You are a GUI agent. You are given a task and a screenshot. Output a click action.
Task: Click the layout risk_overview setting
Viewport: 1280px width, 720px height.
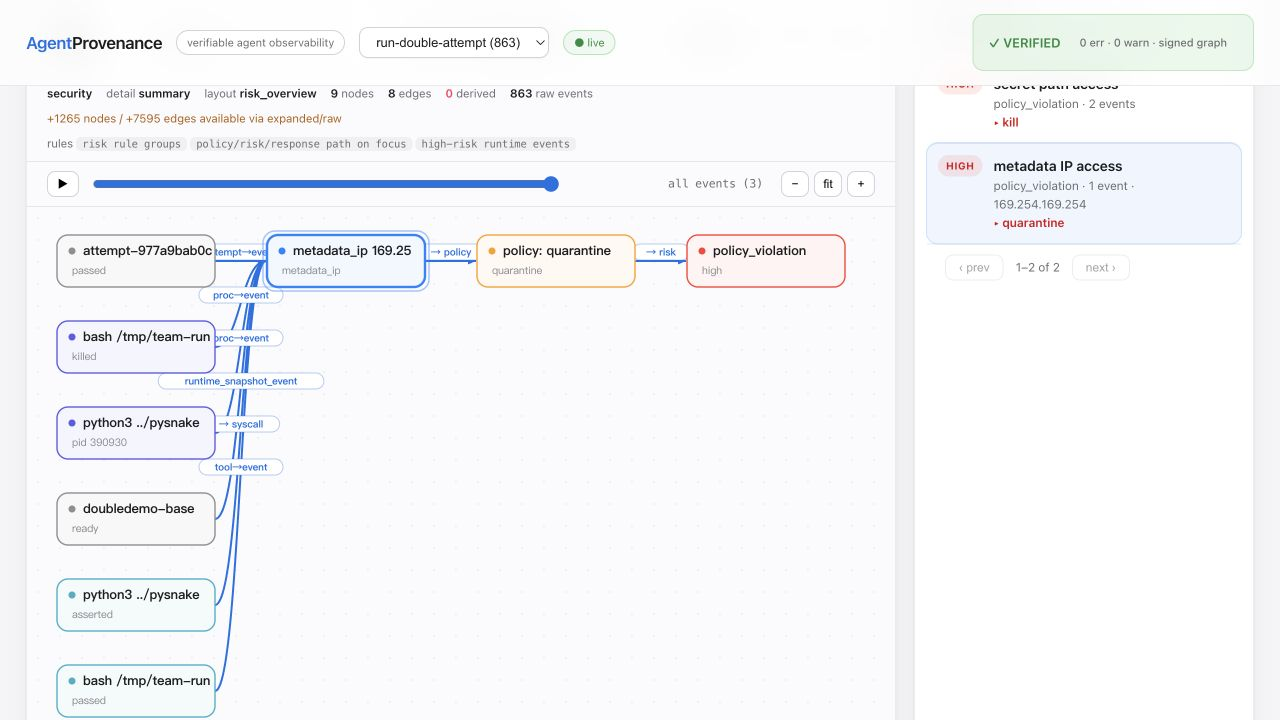coord(260,94)
